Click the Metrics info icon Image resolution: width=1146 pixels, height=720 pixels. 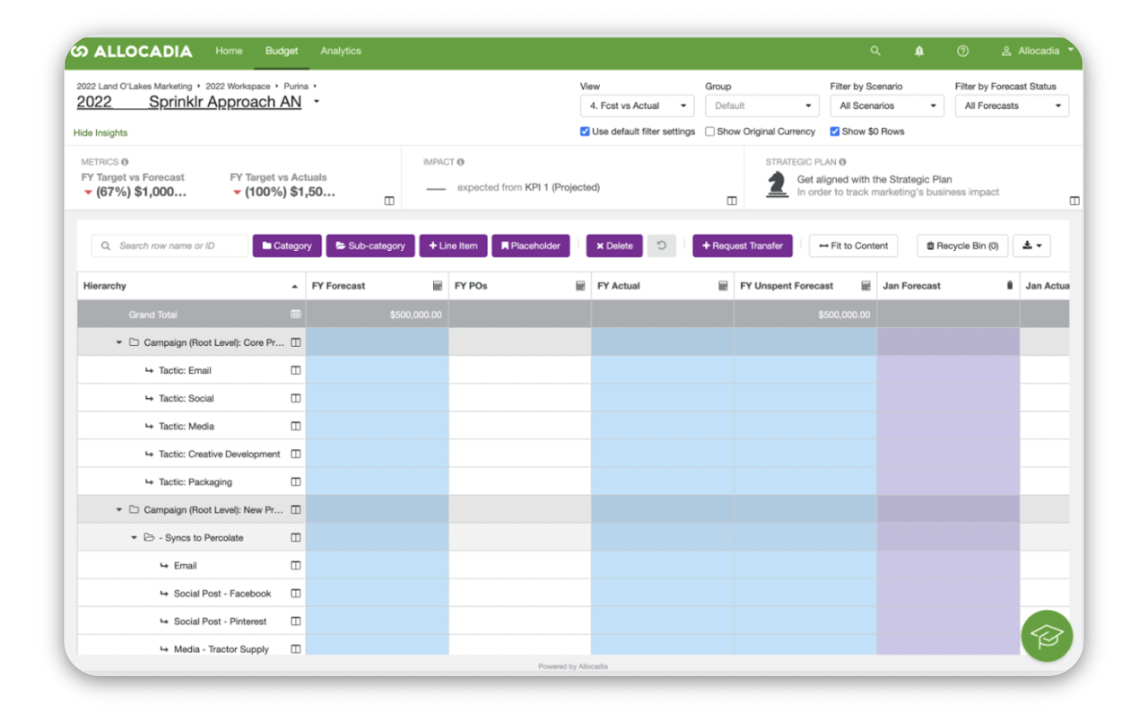125,162
